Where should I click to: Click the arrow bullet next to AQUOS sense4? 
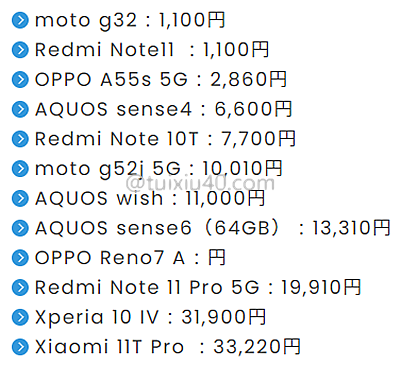tap(20, 109)
